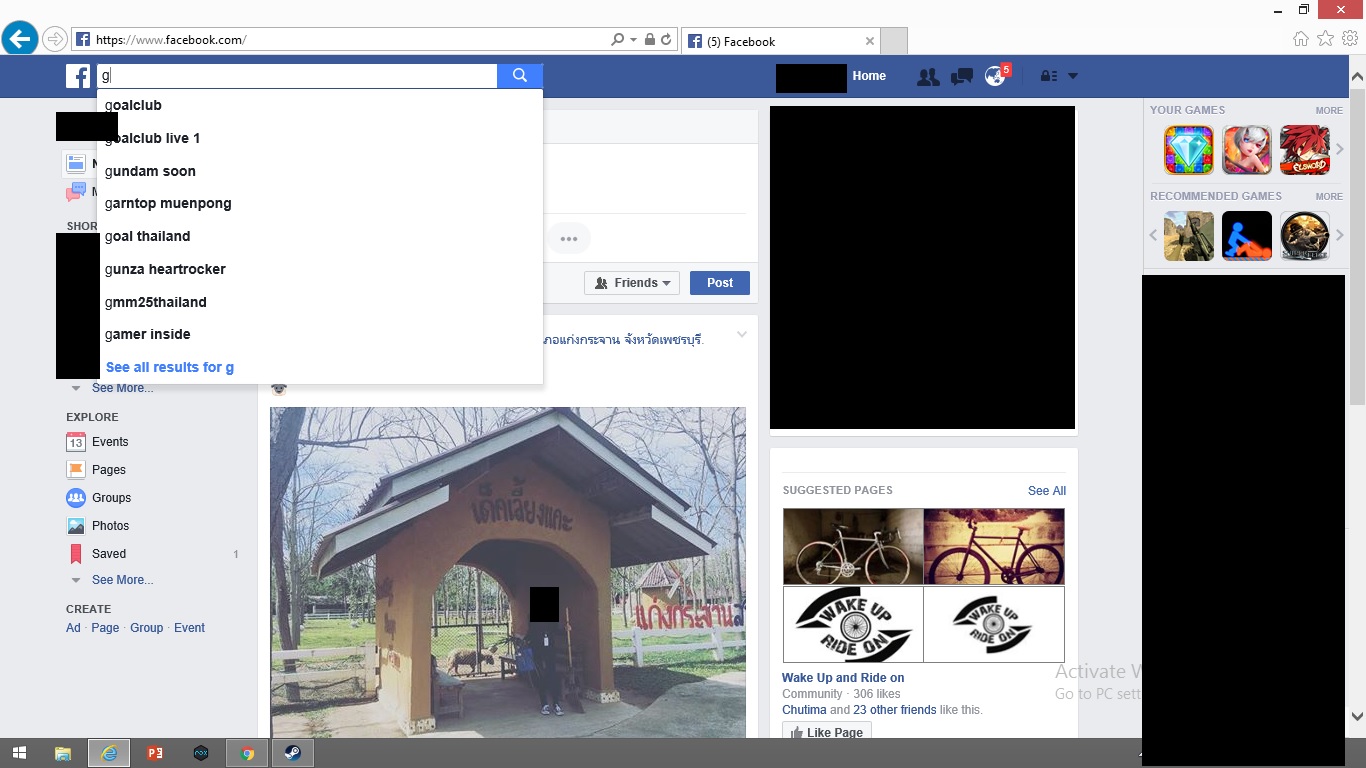Click inside the Facebook search field
The image size is (1366, 768).
(x=297, y=76)
